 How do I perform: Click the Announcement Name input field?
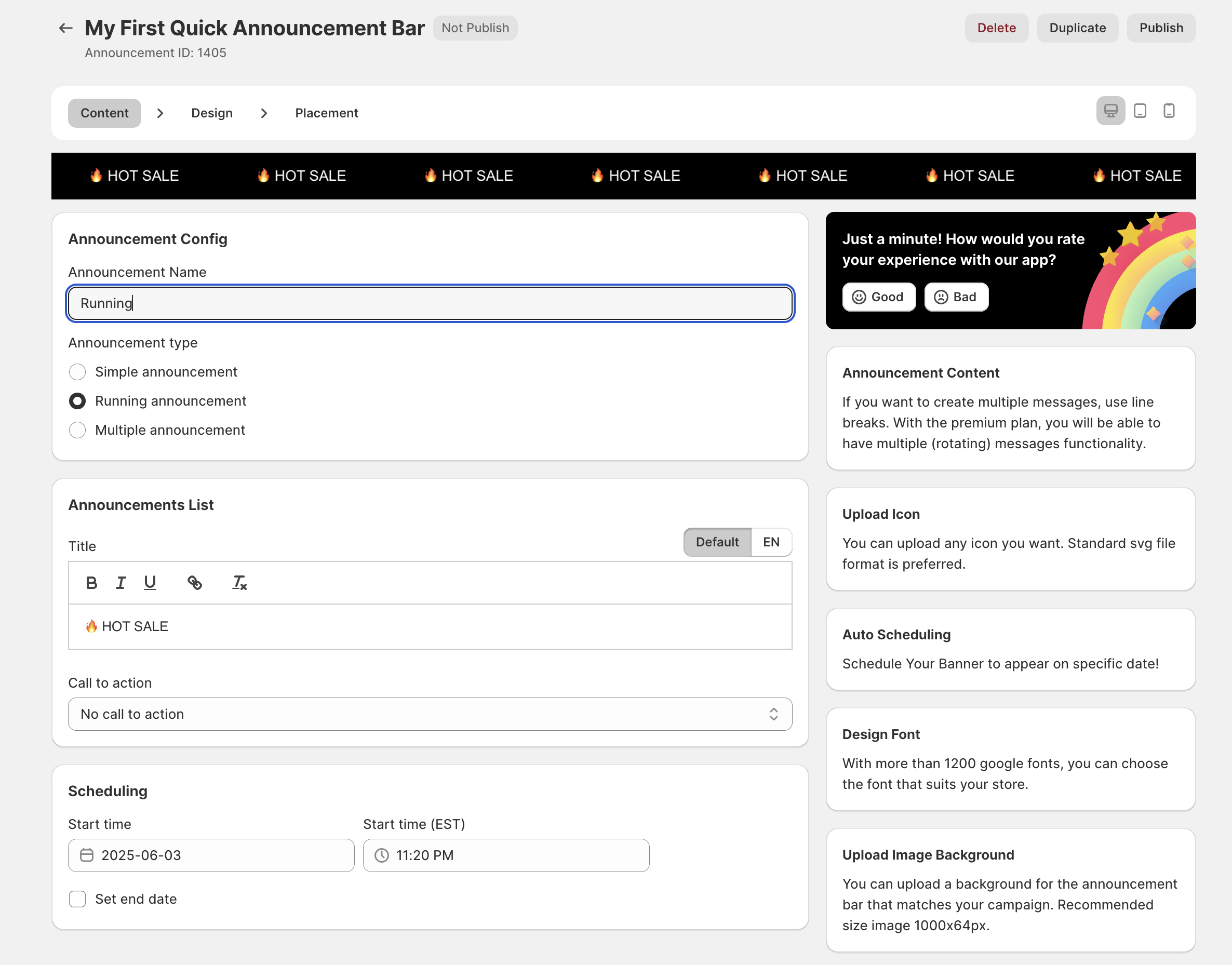430,303
